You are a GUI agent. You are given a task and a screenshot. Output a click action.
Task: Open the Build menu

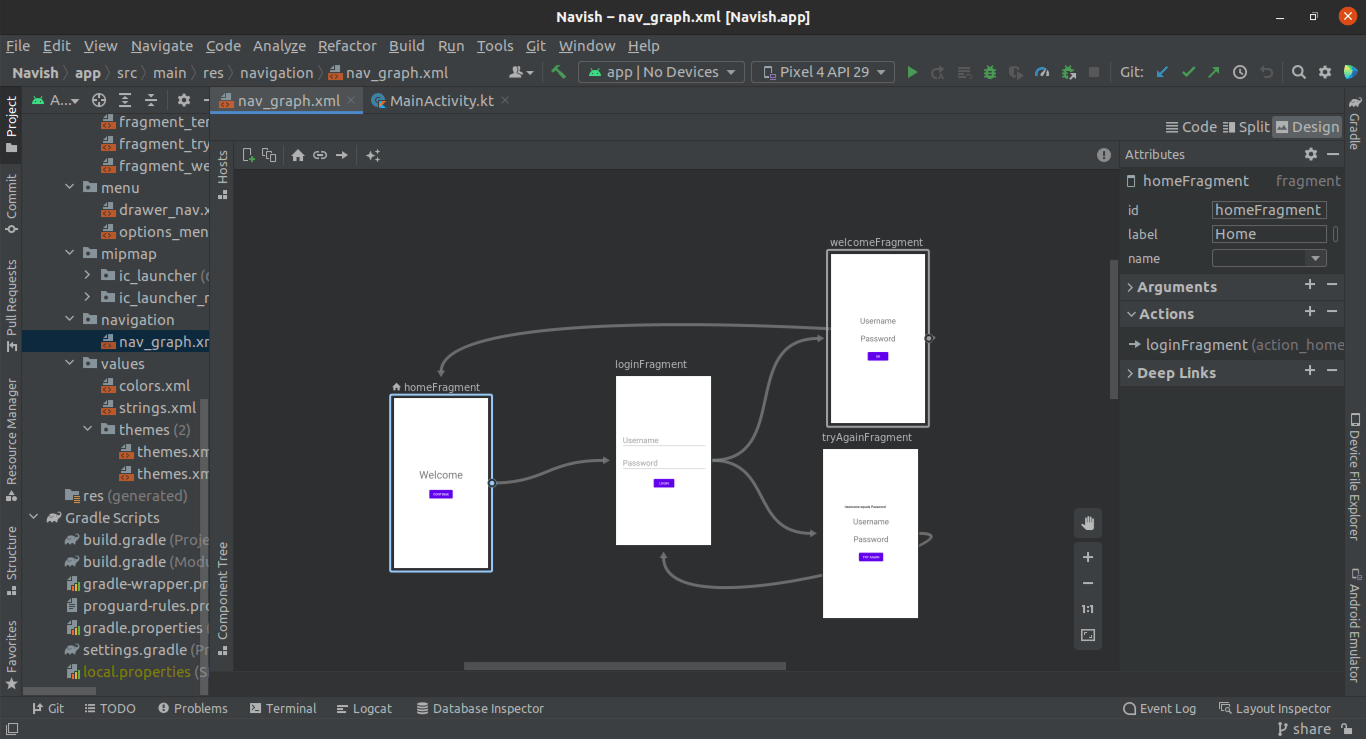pyautogui.click(x=407, y=46)
